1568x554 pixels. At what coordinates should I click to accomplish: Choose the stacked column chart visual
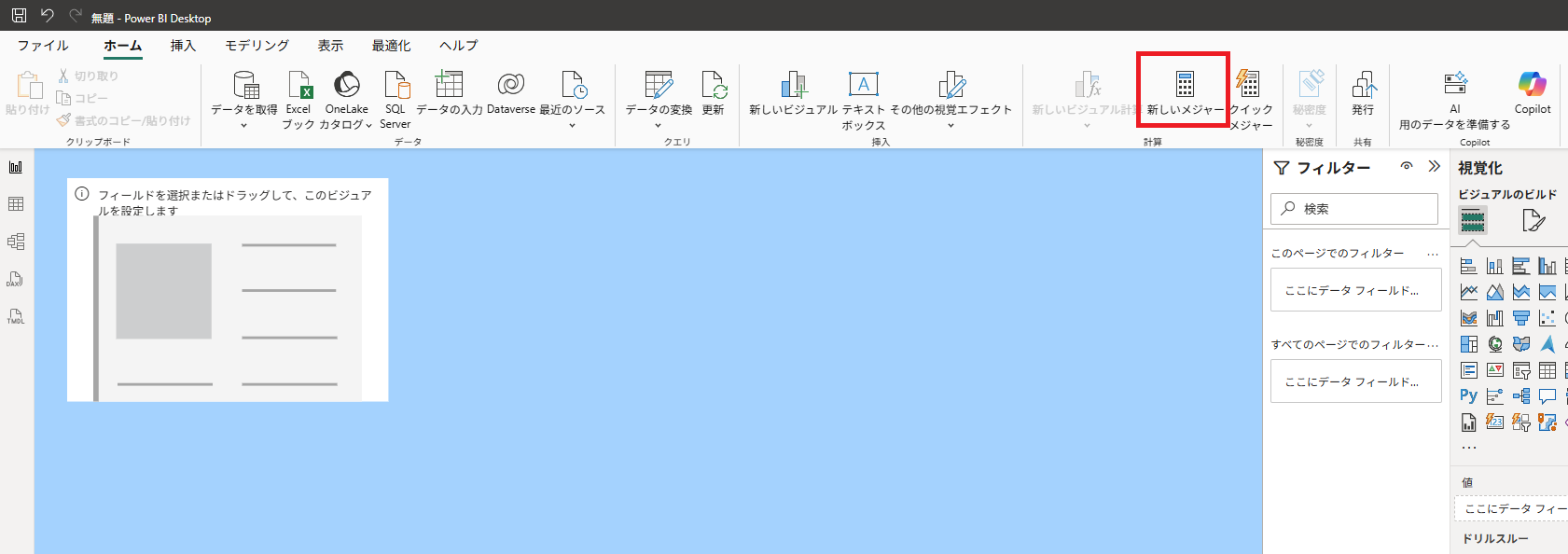pos(1495,266)
